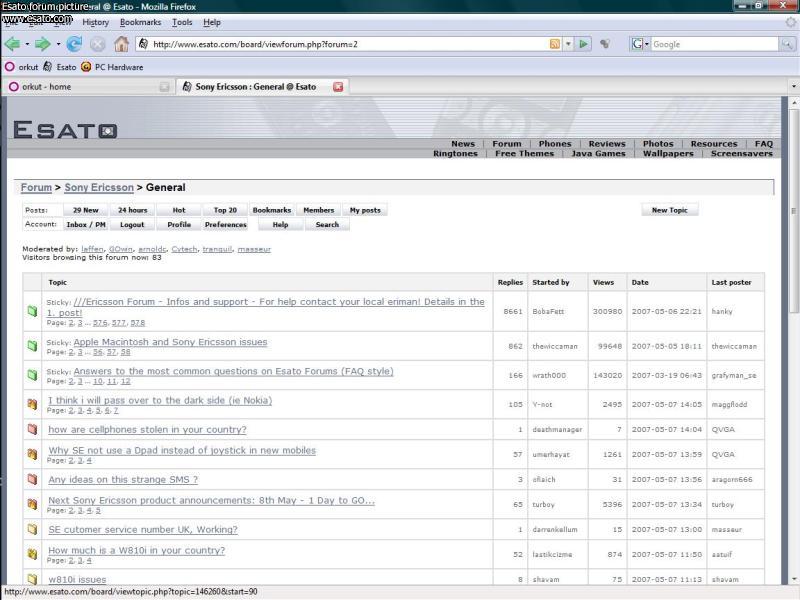
Task: Follow the Forum breadcrumb link
Action: 36,187
